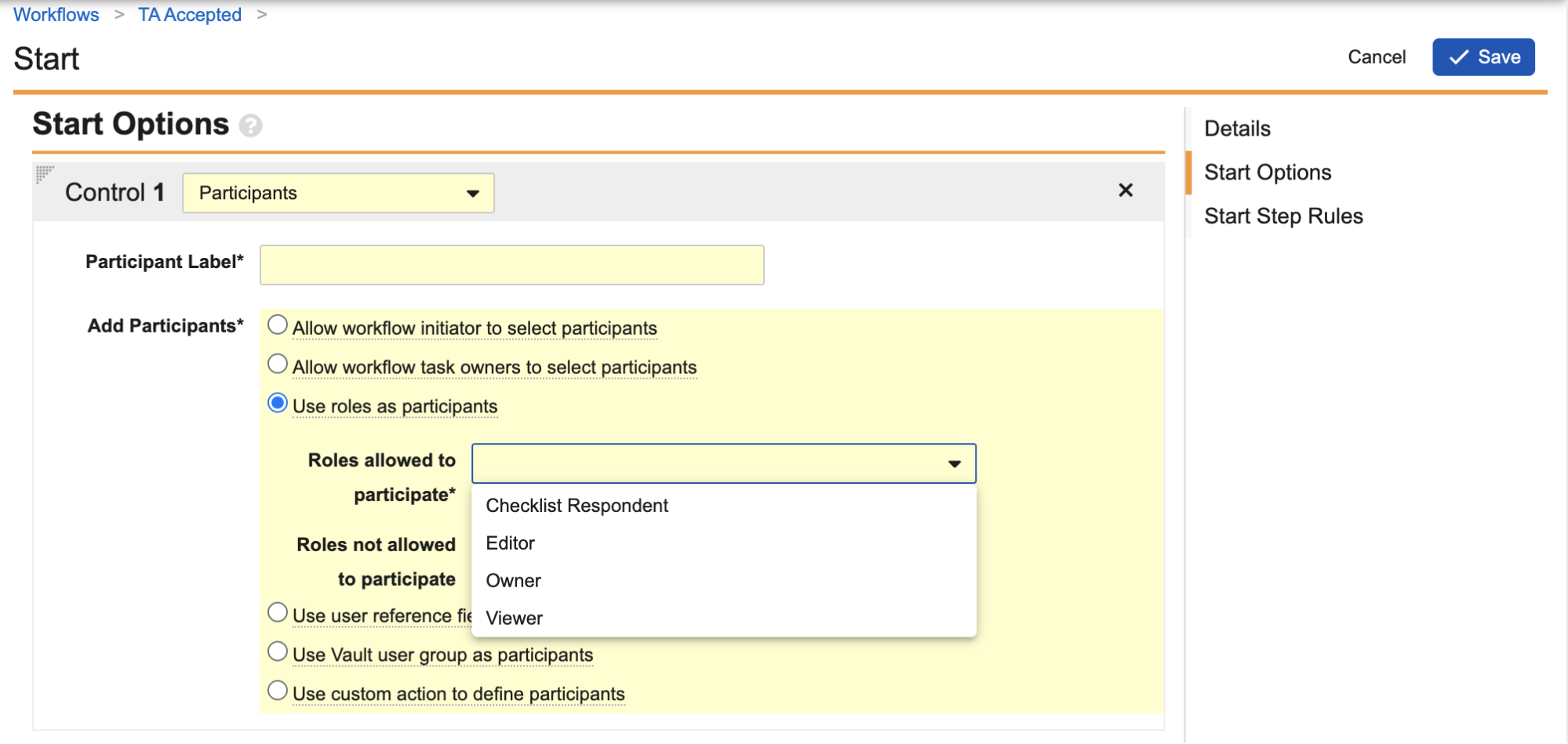This screenshot has height=744, width=1568.
Task: Go to Workflows breadcrumb link
Action: pyautogui.click(x=56, y=15)
